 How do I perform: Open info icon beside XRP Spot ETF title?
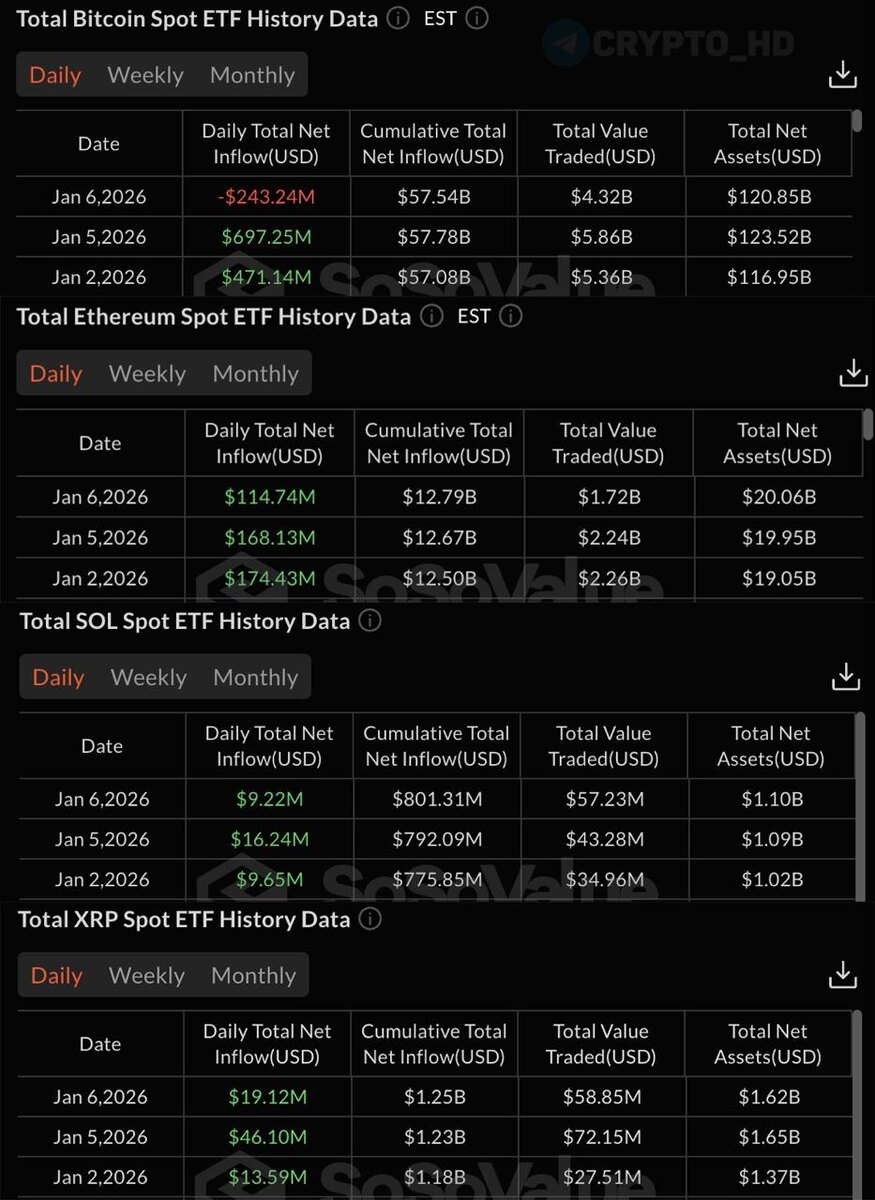coord(370,919)
